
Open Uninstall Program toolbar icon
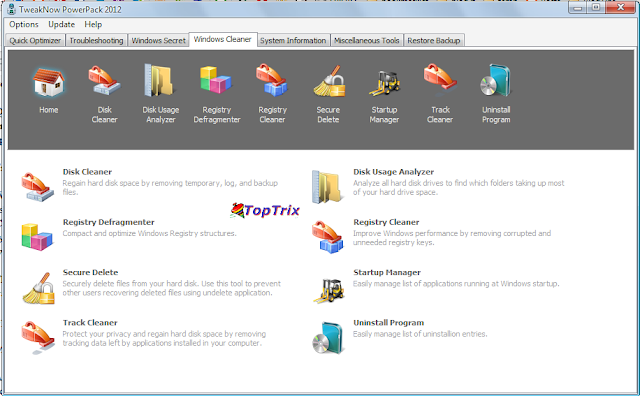(496, 80)
